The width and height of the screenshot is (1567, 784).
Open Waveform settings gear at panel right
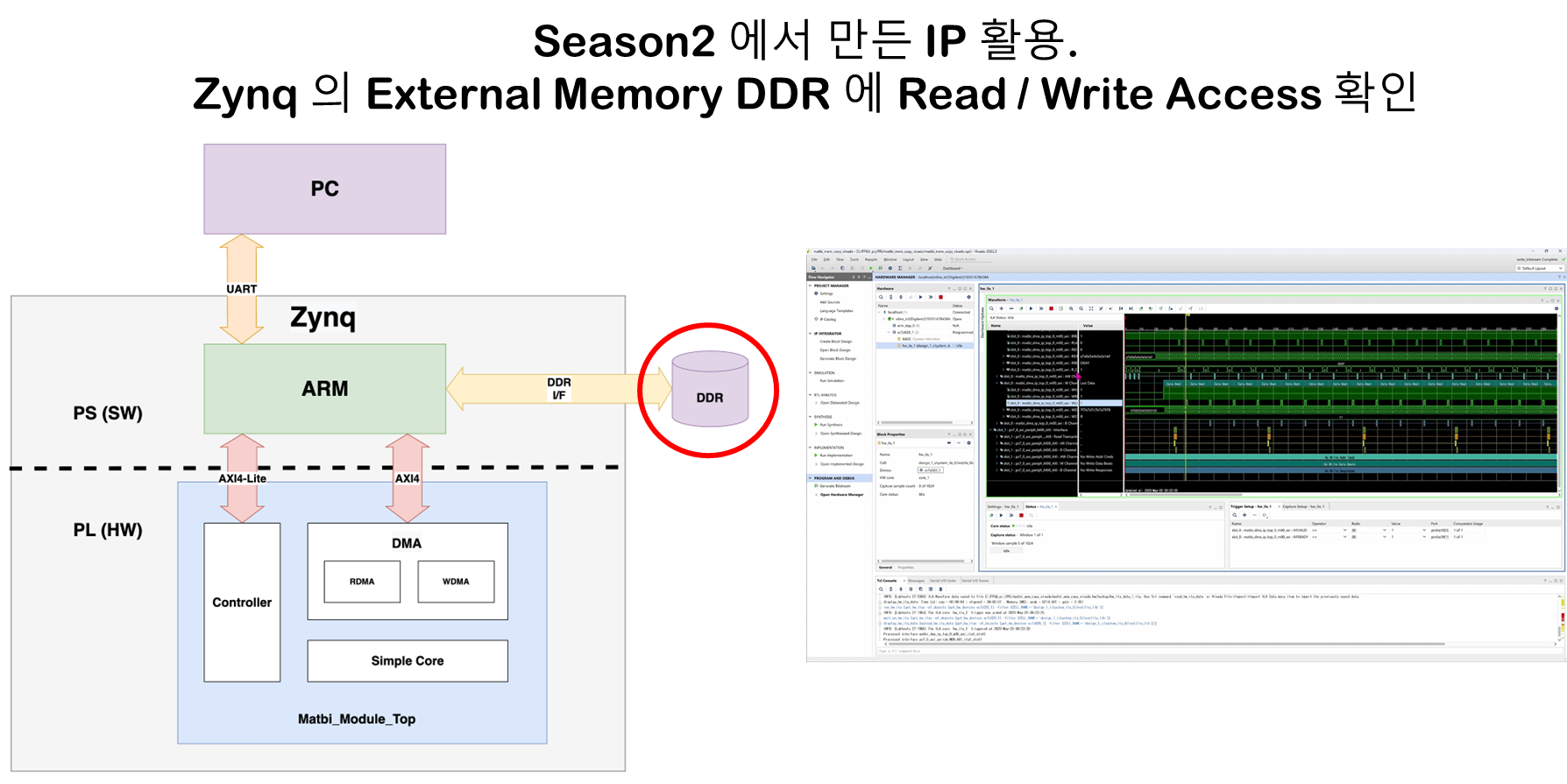click(1556, 308)
